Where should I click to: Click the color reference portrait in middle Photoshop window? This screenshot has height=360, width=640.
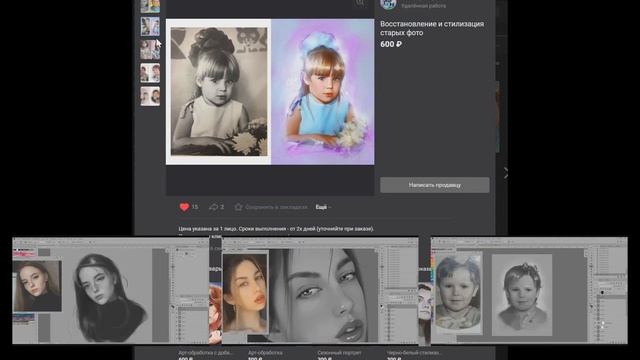pyautogui.click(x=245, y=293)
